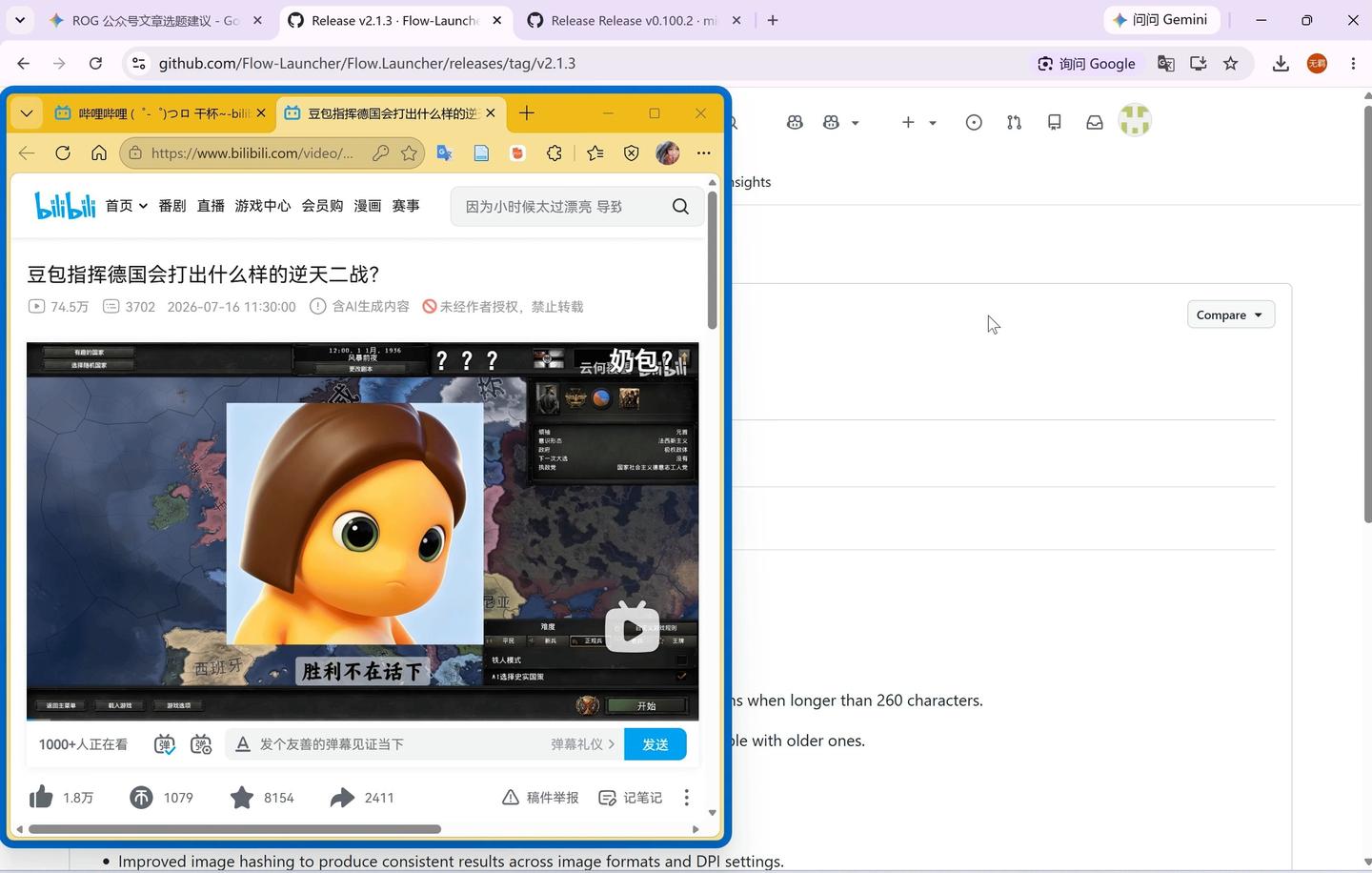Open Edge profile avatar
1372x873 pixels.
(668, 152)
